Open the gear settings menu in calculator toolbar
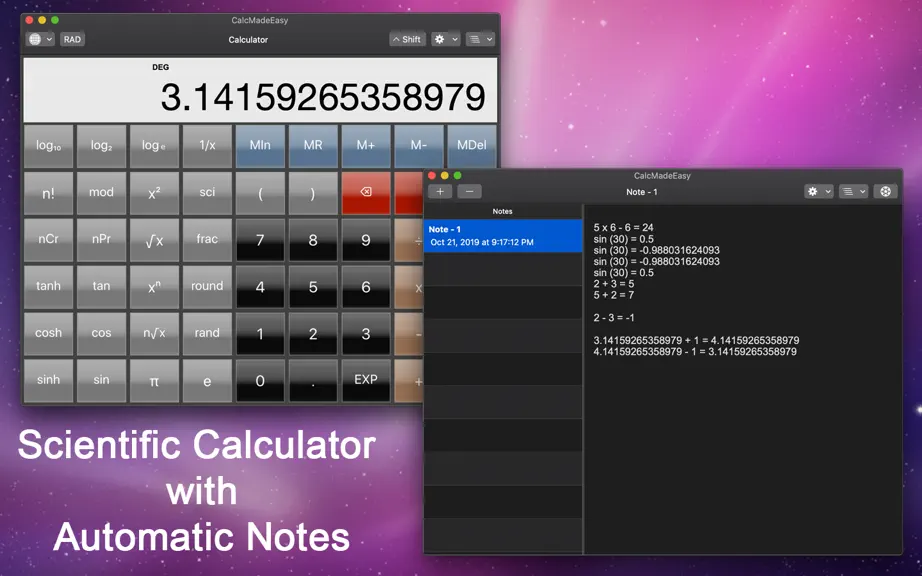 (x=445, y=39)
